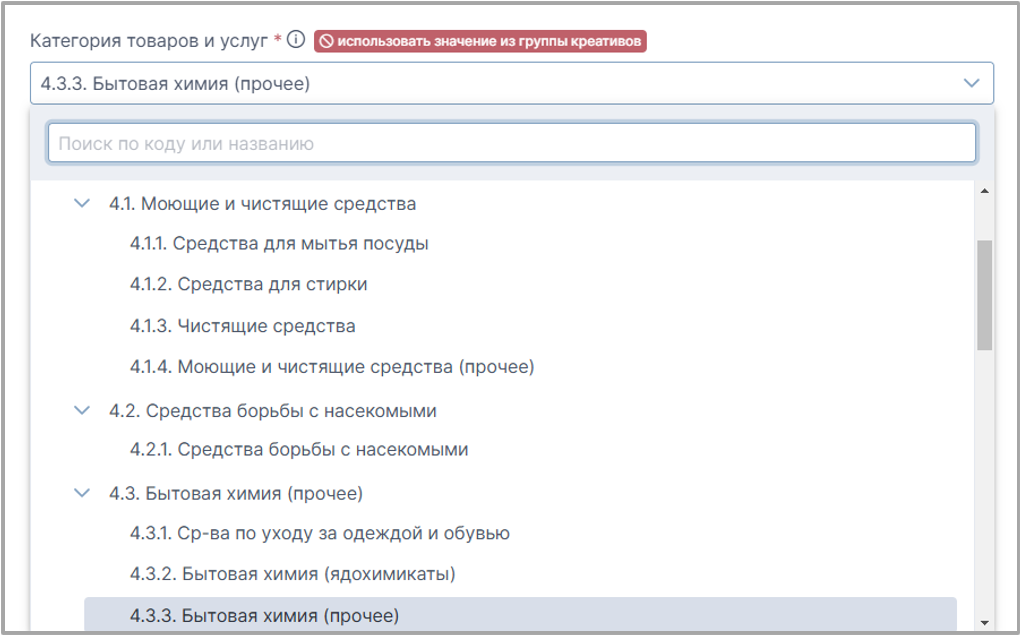The width and height of the screenshot is (1021, 636).
Task: Click the scrollbar up arrow in the list
Action: 984,191
